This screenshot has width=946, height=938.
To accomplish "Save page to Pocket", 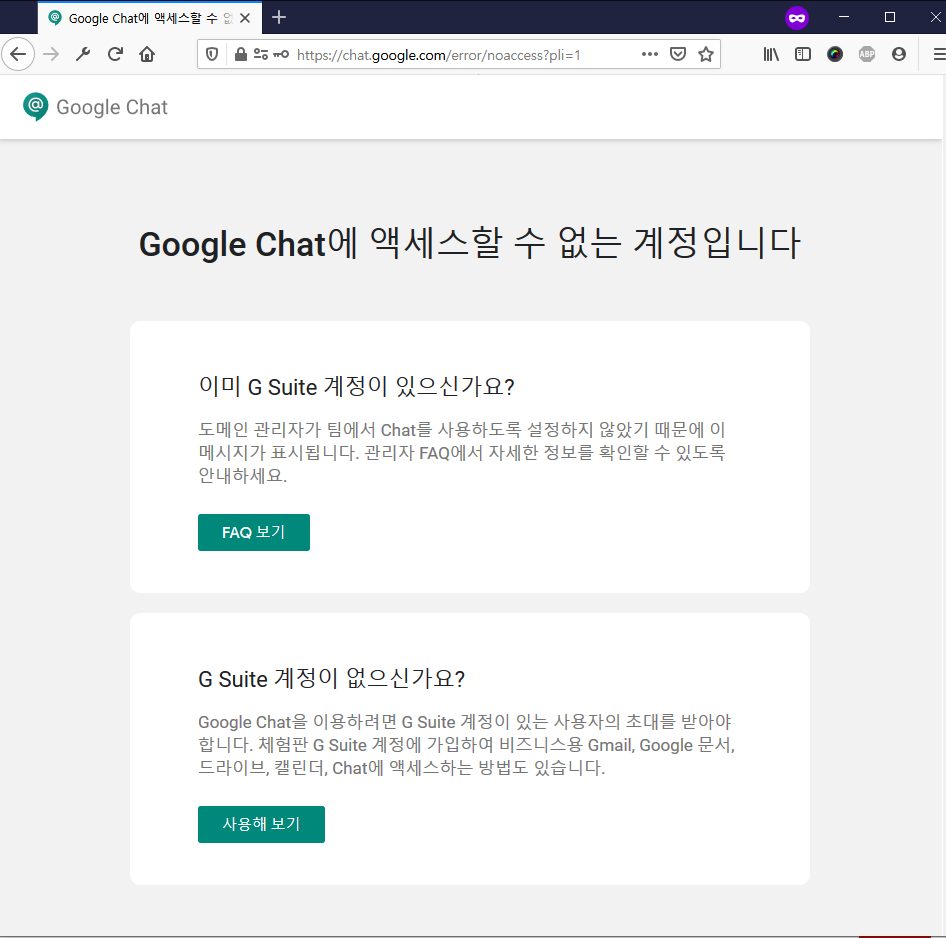I will (678, 54).
